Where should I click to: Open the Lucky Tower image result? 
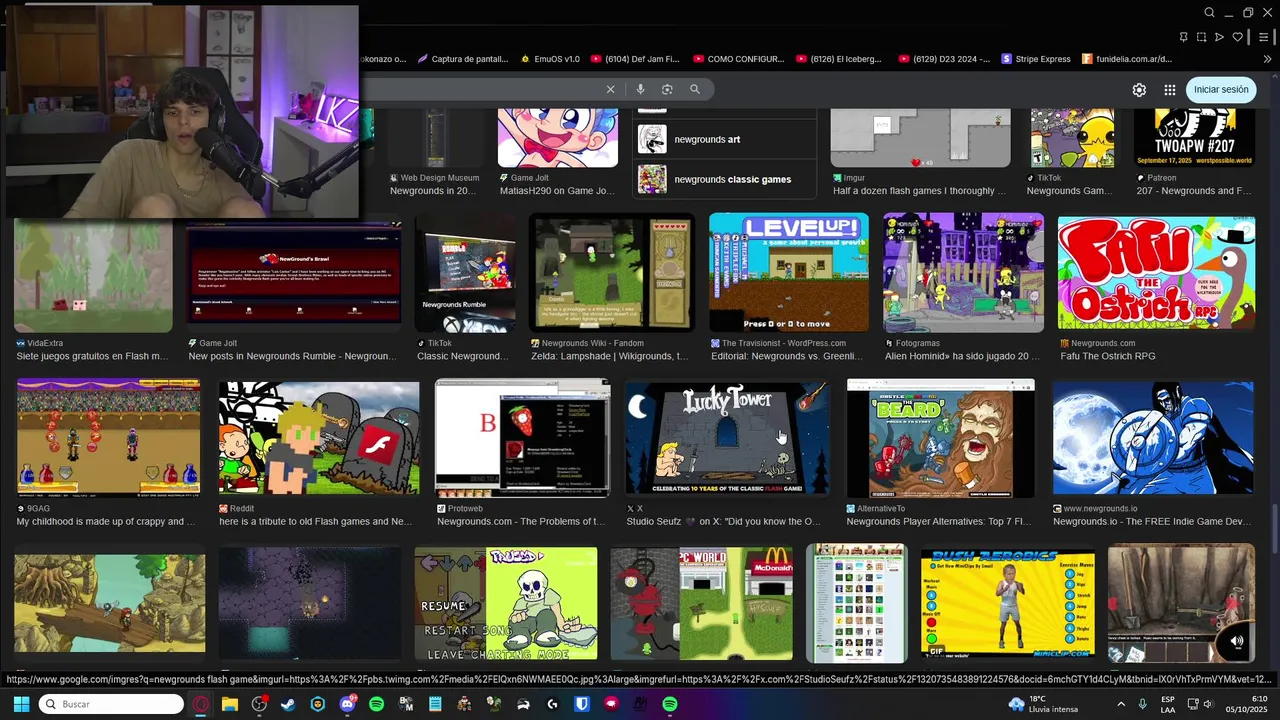(x=727, y=437)
